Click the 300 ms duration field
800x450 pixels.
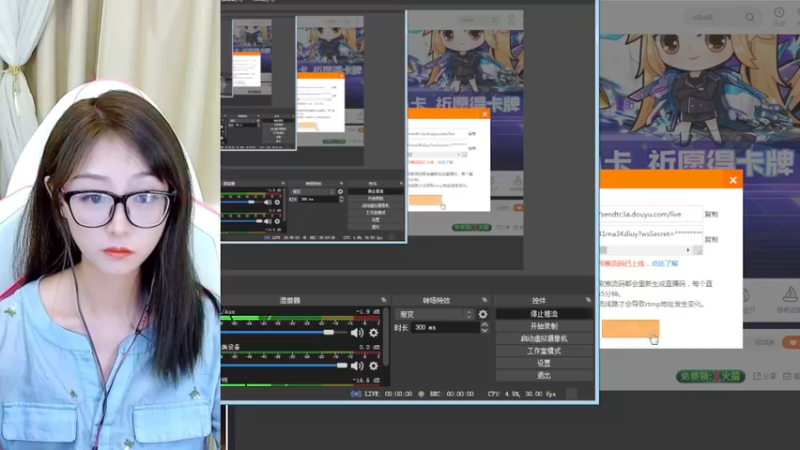click(445, 328)
